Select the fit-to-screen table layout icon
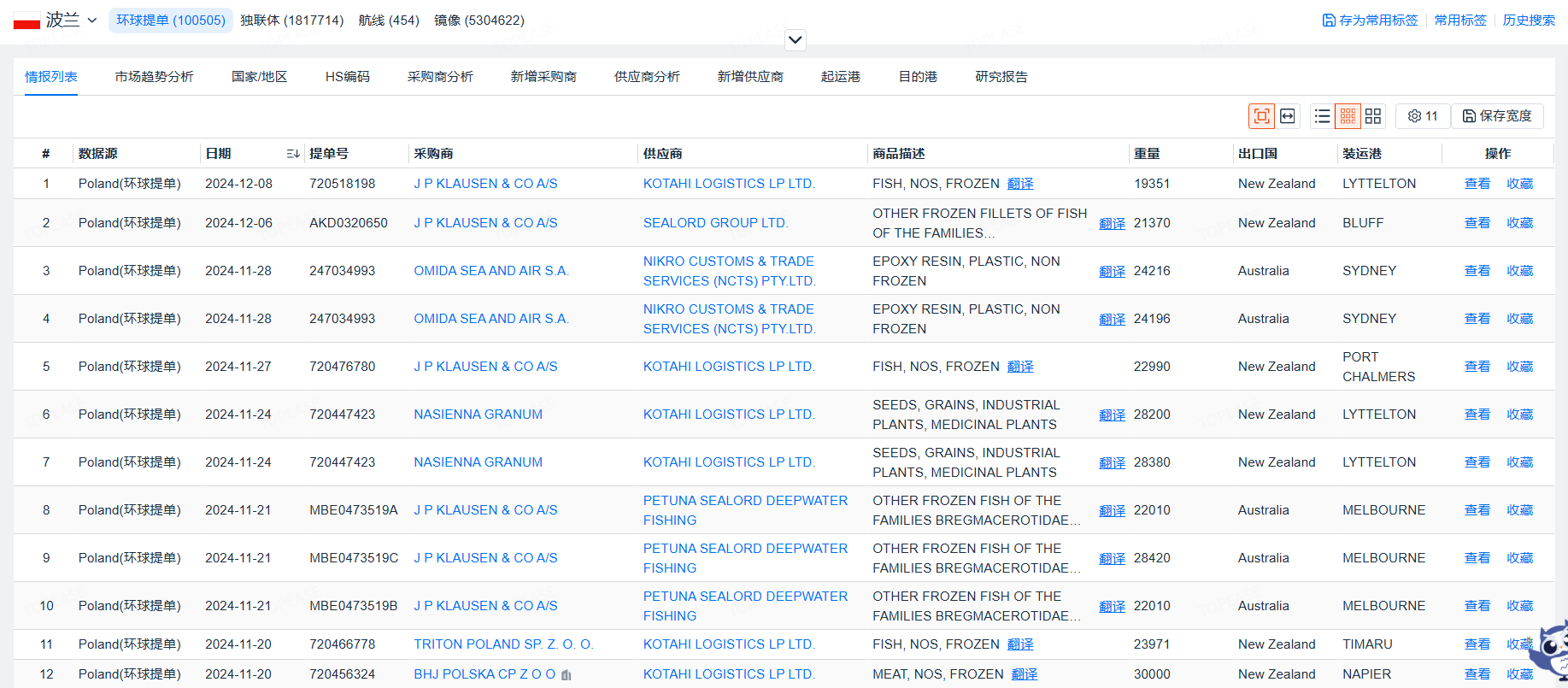This screenshot has width=1568, height=688. [1261, 116]
